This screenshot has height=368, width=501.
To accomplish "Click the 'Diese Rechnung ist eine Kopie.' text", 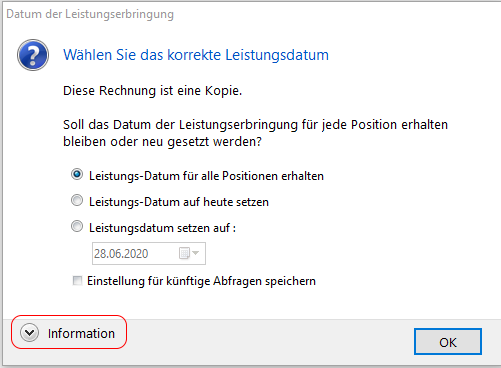I will pyautogui.click(x=152, y=91).
